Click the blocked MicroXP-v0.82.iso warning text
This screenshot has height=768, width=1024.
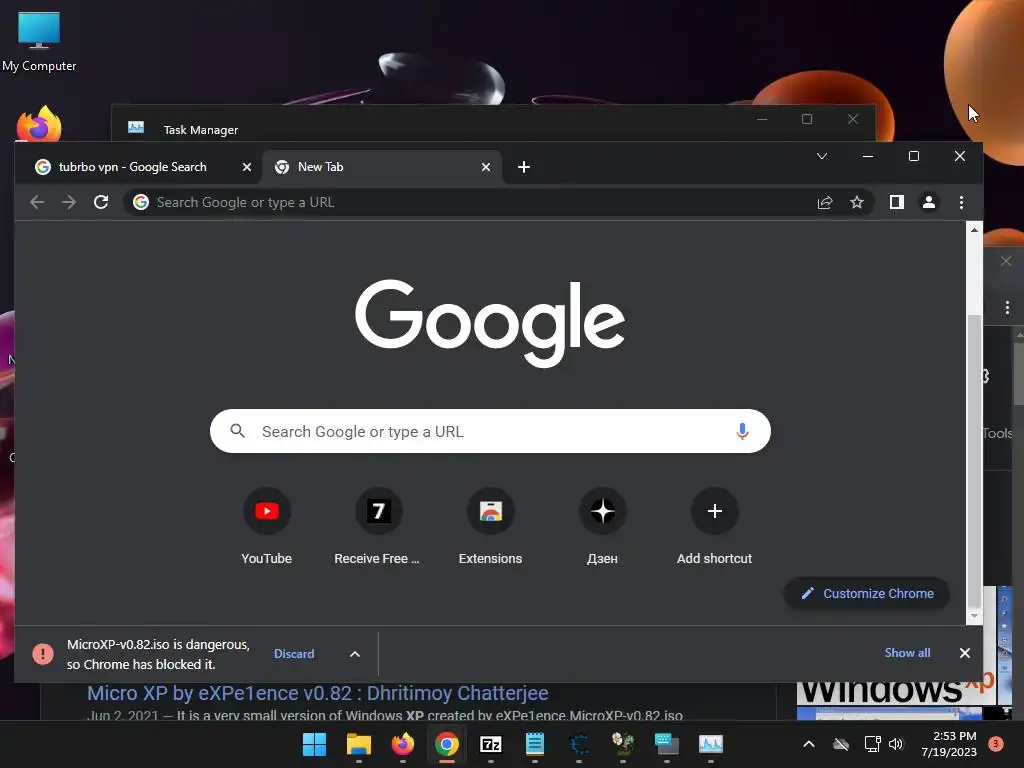point(158,654)
